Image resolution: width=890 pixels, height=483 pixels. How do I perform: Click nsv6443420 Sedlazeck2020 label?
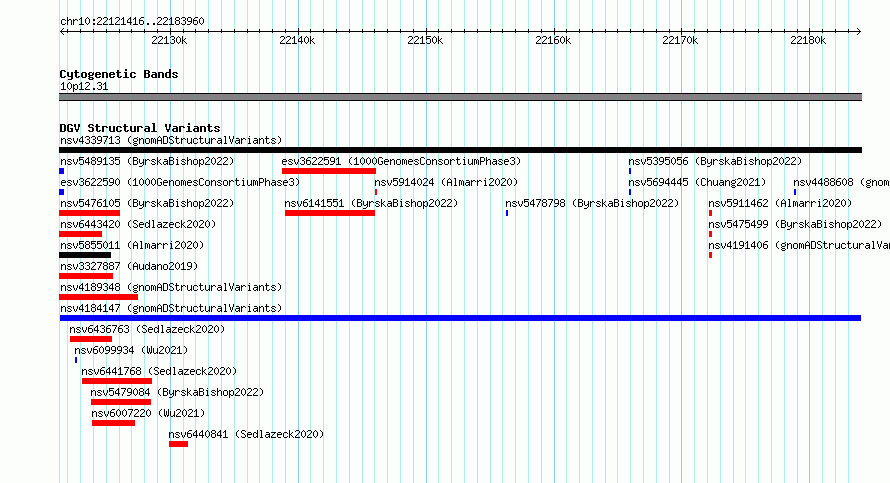click(x=138, y=224)
